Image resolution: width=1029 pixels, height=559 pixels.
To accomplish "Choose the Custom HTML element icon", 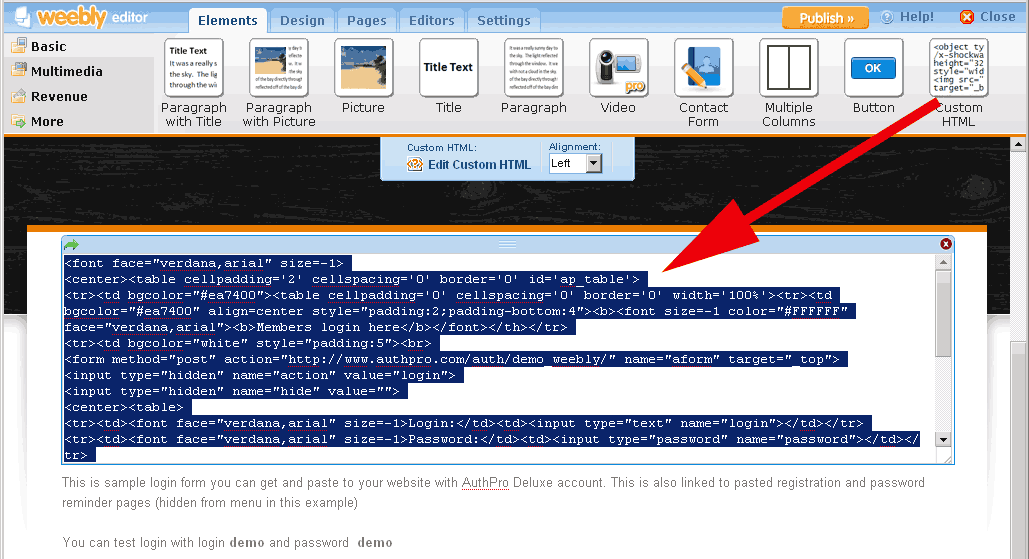I will (x=959, y=68).
